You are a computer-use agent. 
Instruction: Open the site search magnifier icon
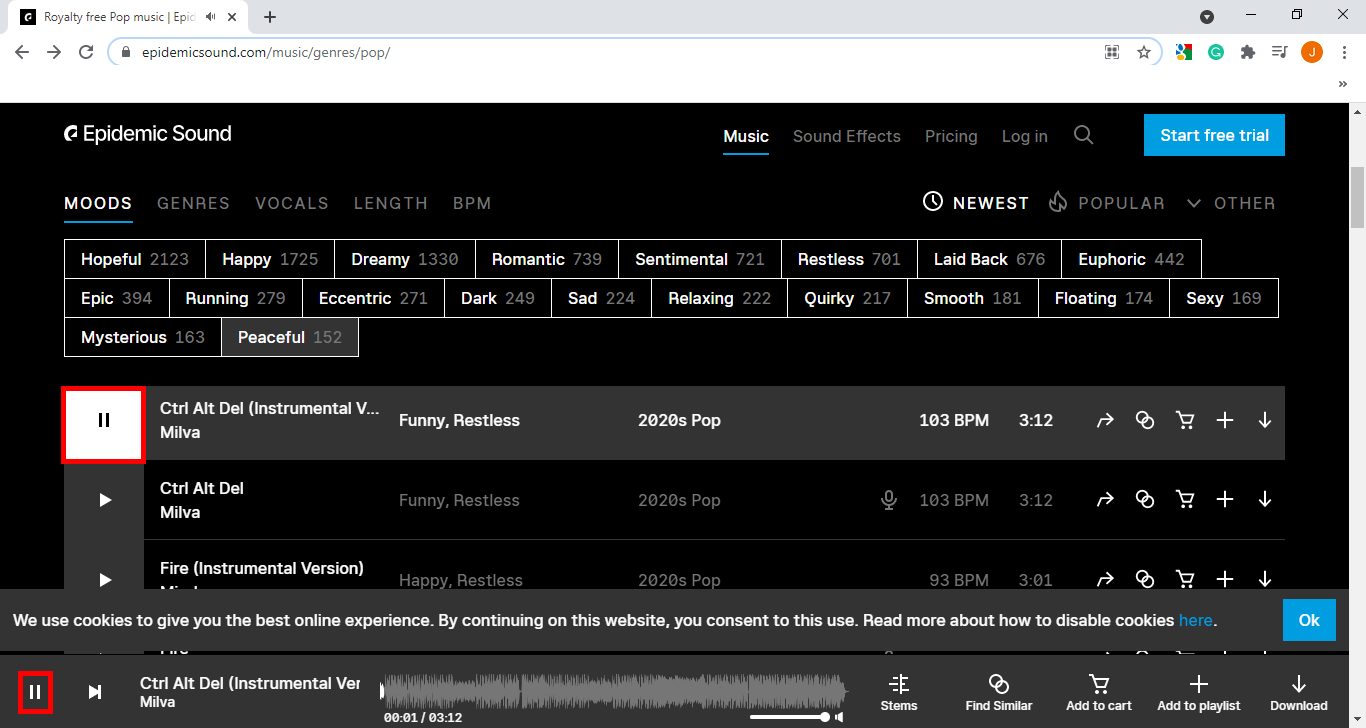1083,135
